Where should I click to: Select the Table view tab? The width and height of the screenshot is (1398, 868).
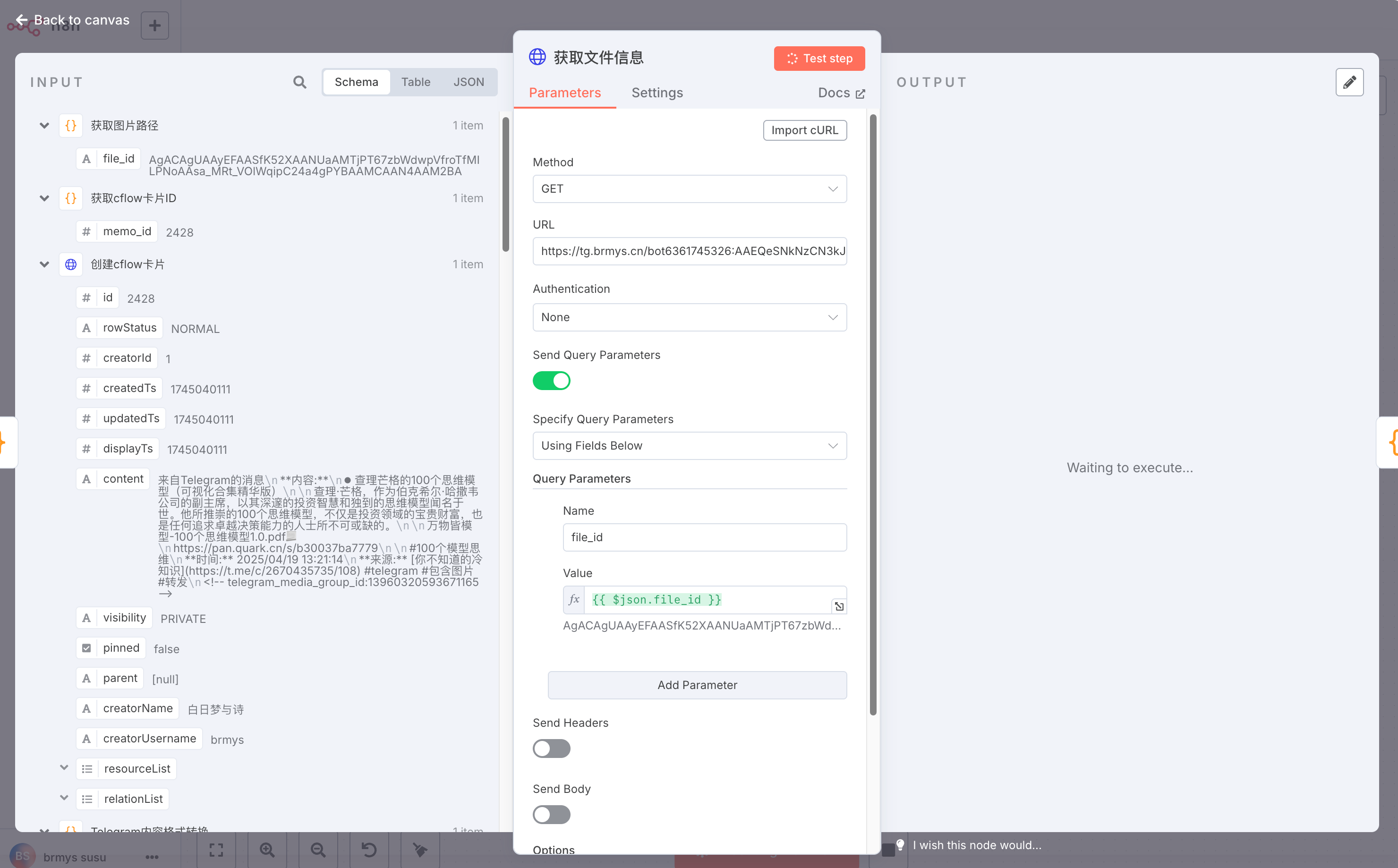[416, 82]
